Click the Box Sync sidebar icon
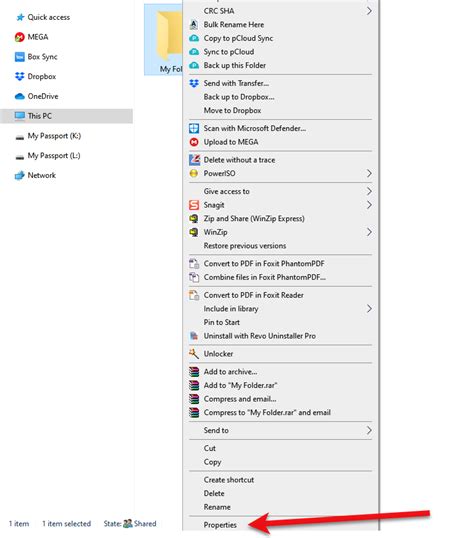 pyautogui.click(x=20, y=57)
